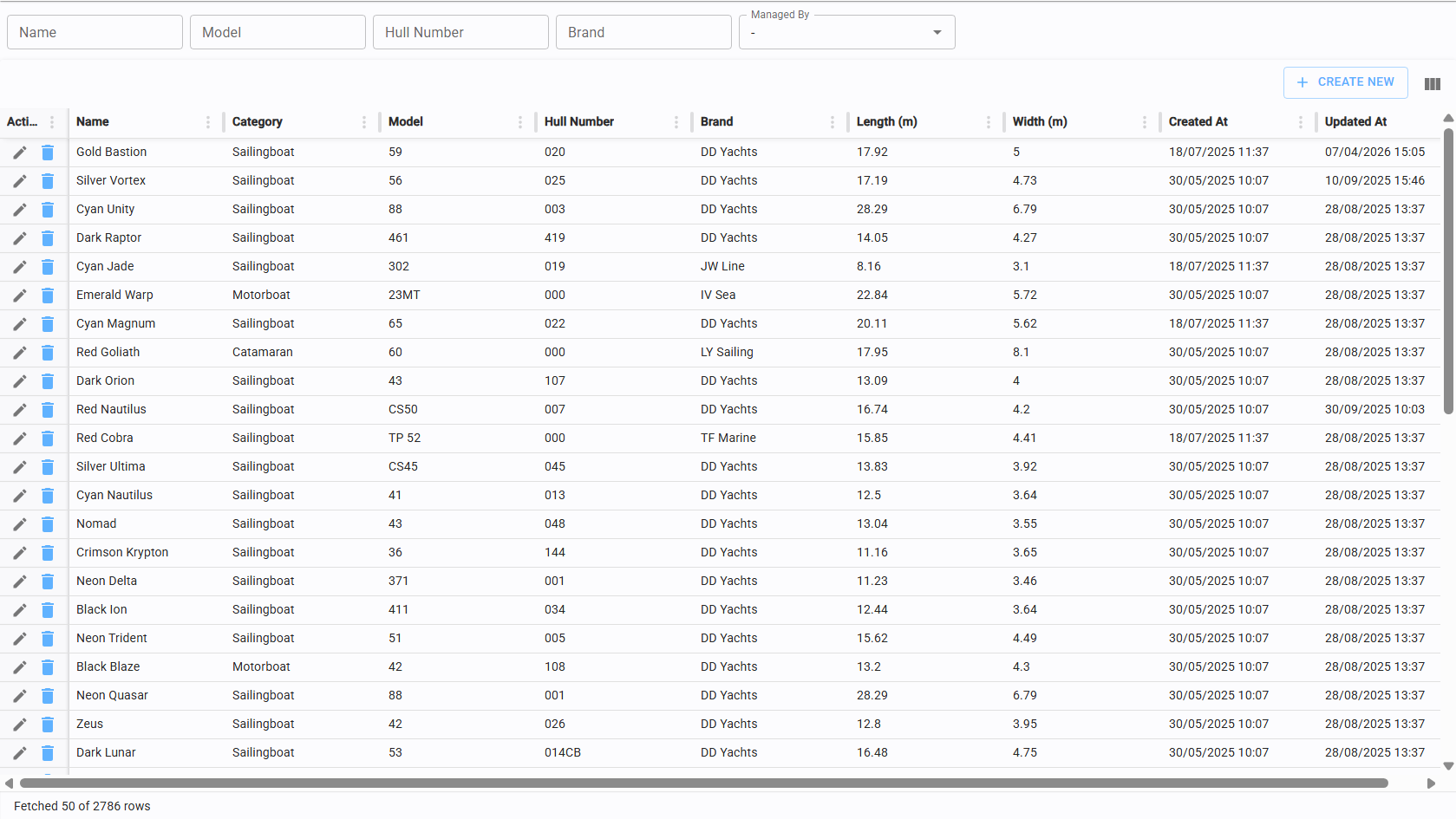Screen dimensions: 1456x819
Task: Delete the Silver Vortex row
Action: [48, 181]
